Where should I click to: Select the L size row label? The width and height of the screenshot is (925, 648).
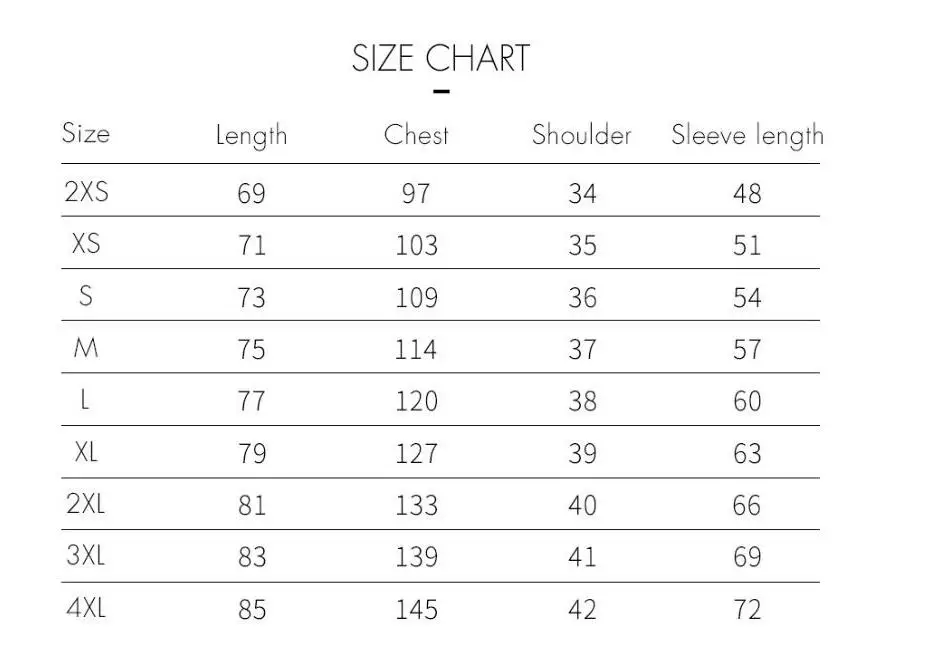click(x=86, y=400)
